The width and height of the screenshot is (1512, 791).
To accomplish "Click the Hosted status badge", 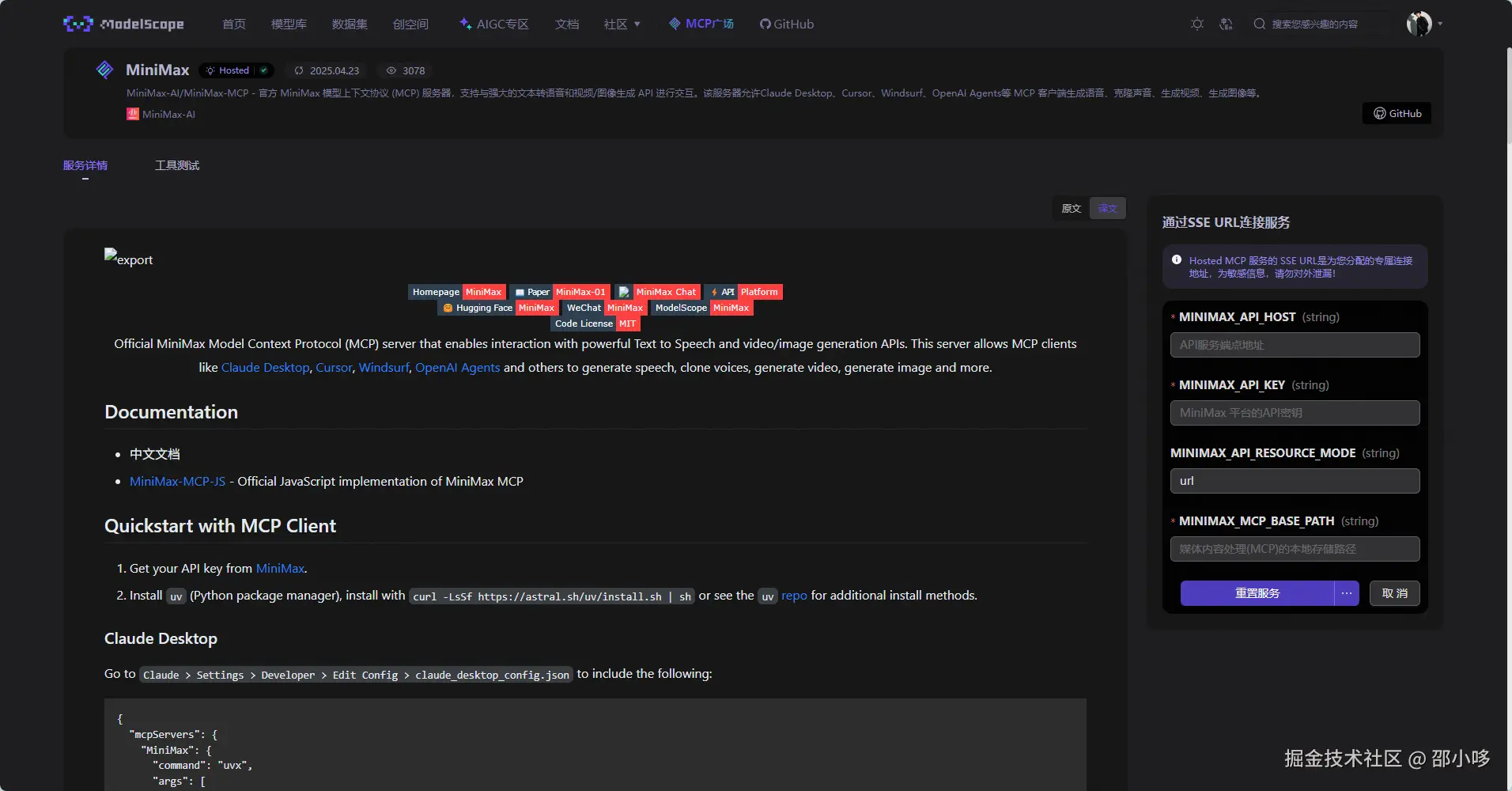I will coord(236,70).
